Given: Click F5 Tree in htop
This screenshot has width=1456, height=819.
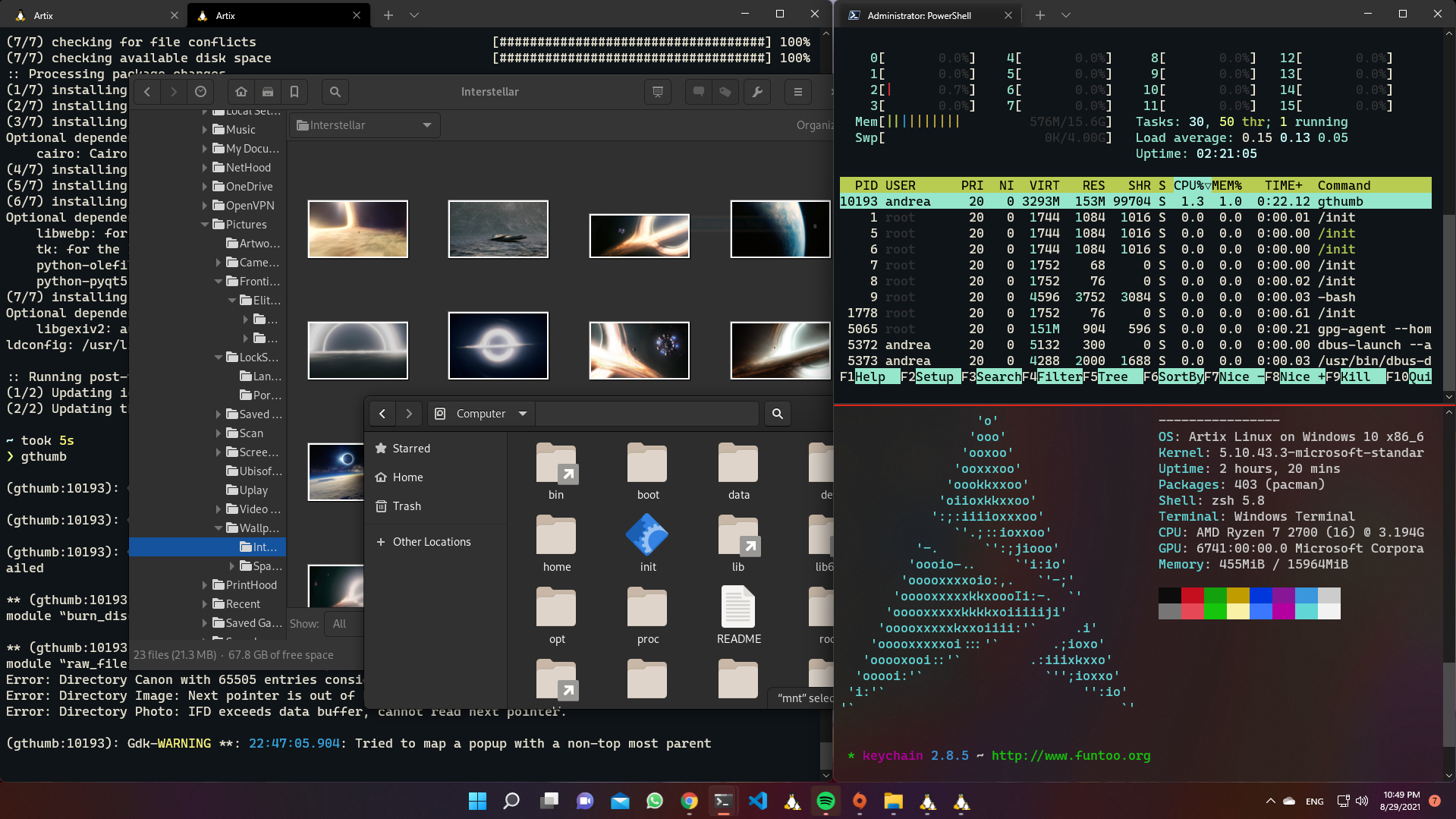Looking at the screenshot, I should pos(1113,377).
